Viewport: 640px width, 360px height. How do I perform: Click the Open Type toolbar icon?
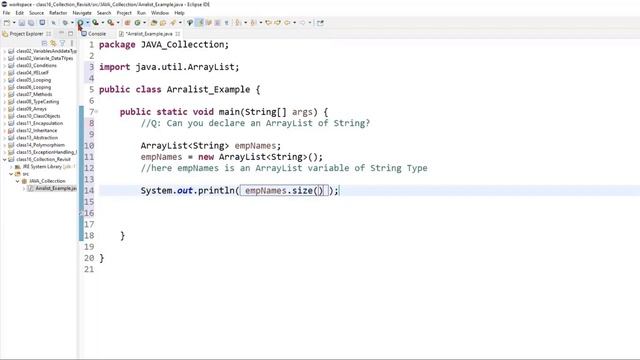coord(153,23)
